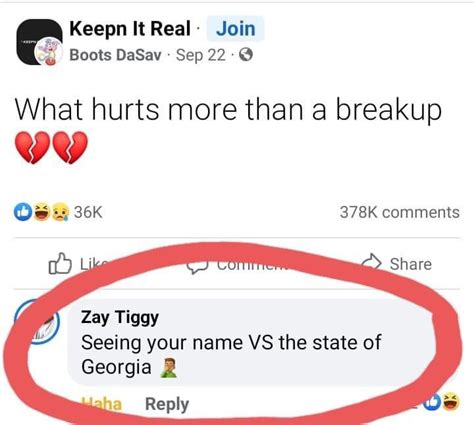Reply to Zay Tiggy's comment
The image size is (474, 425).
pos(167,404)
